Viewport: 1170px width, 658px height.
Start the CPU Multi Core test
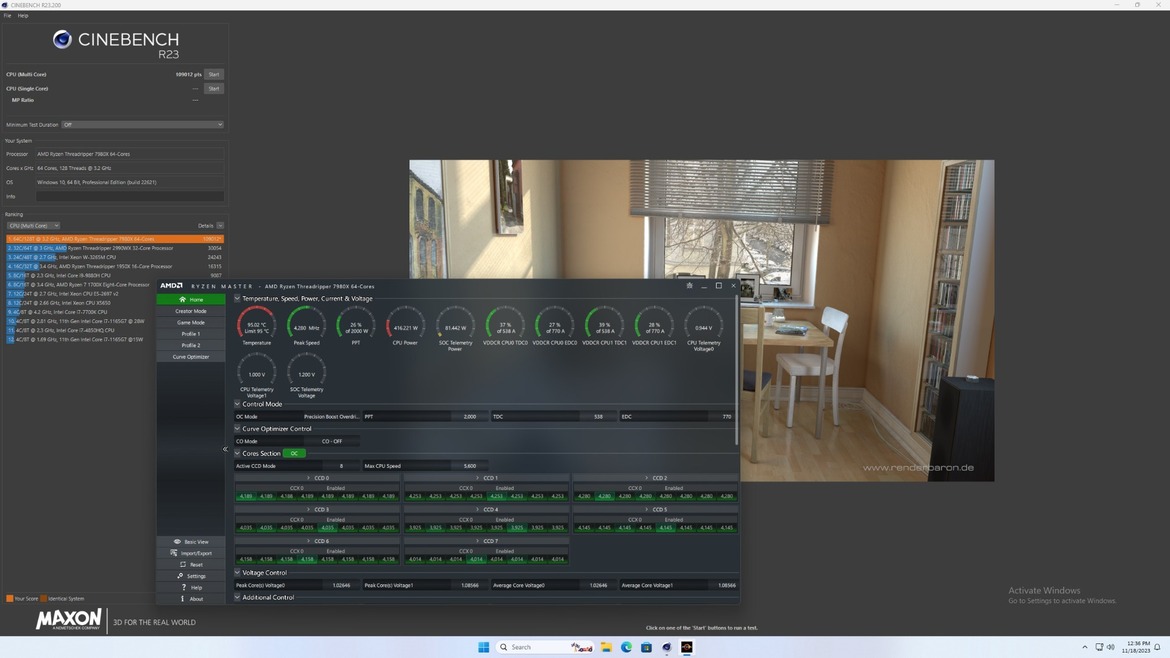pos(213,75)
